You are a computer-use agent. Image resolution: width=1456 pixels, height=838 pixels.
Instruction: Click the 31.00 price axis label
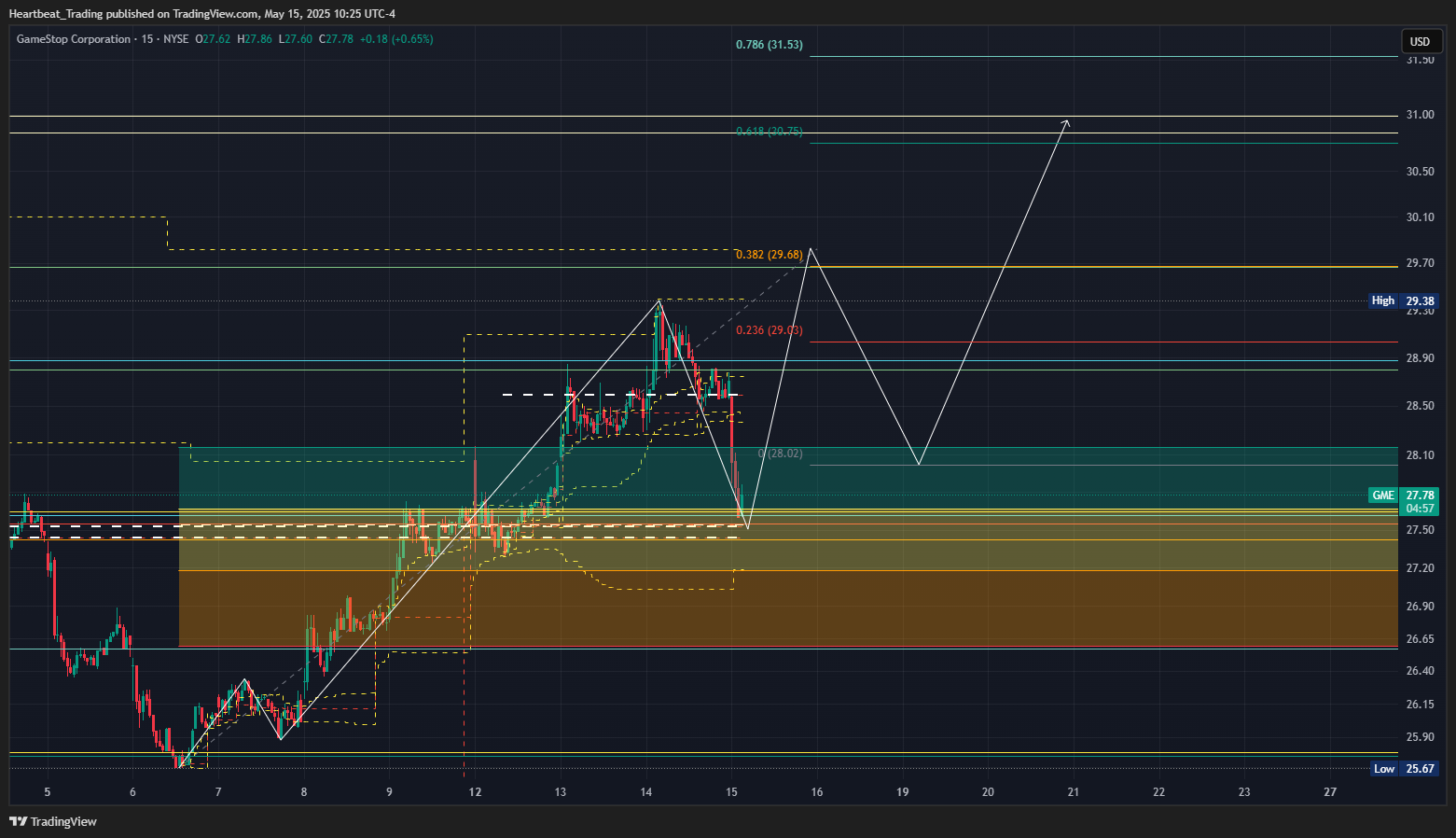pos(1420,115)
